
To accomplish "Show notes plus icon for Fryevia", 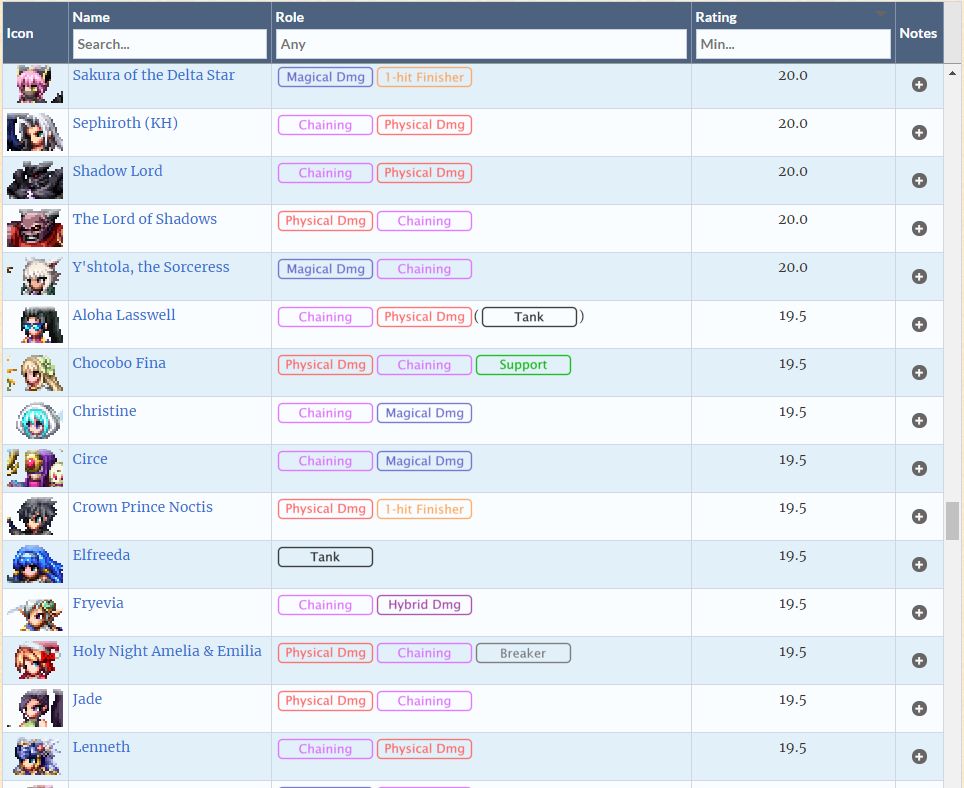I will click(x=919, y=612).
